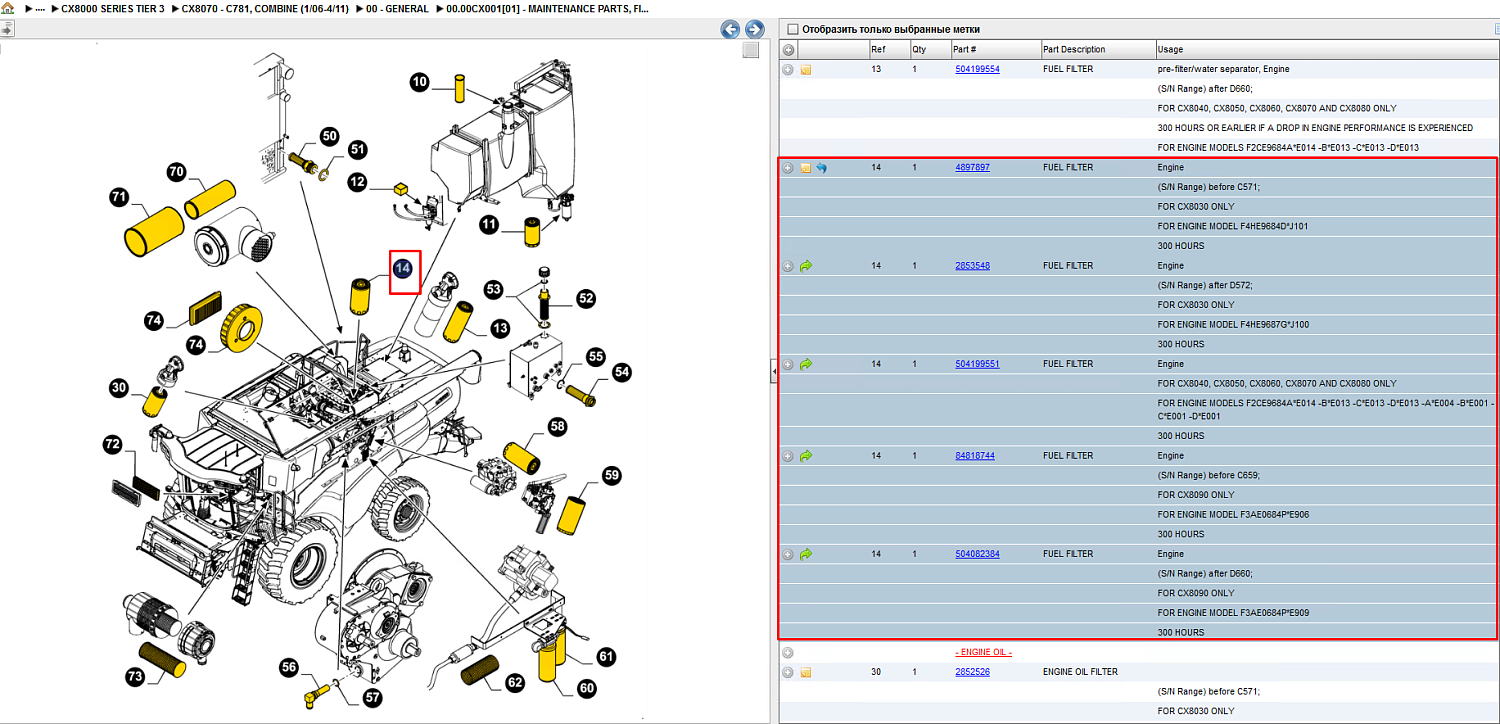Open the 00.00CX001[01] MAINTENANCE PARTS breadcrumb
This screenshot has width=1500, height=724.
tap(548, 9)
